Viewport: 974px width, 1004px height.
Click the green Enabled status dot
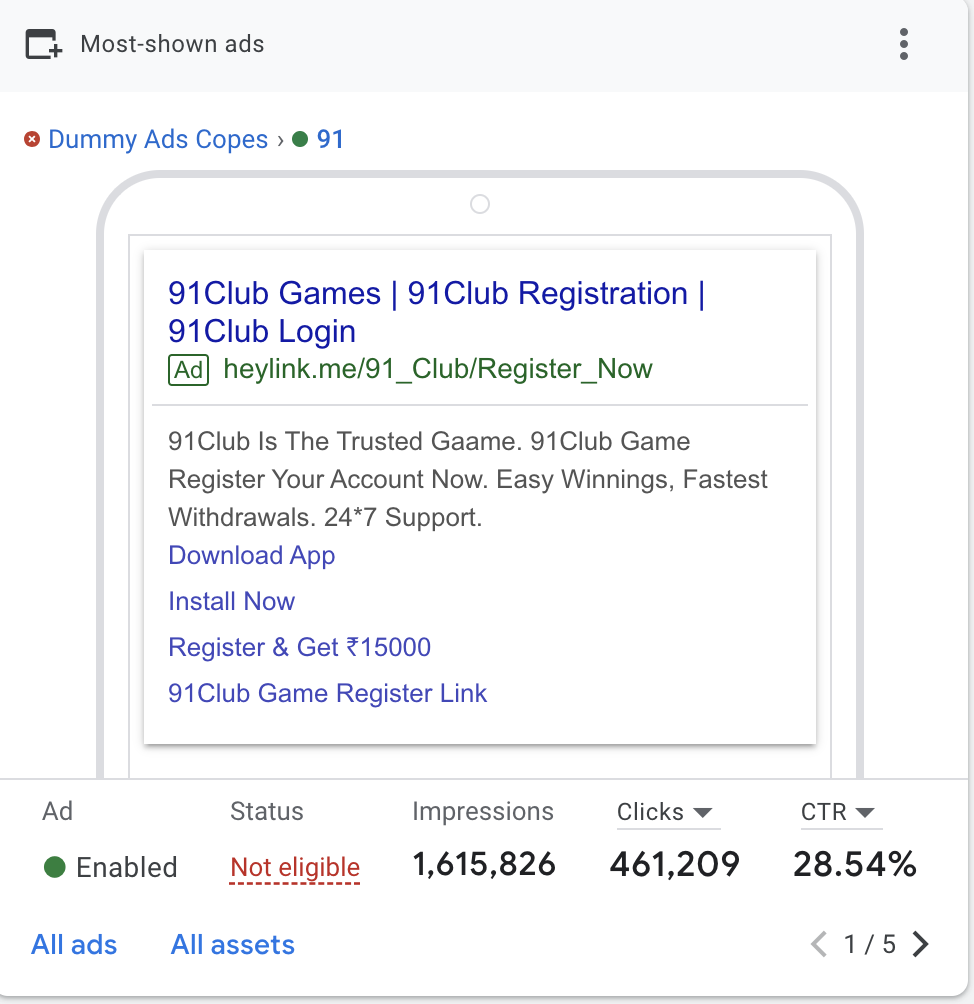[x=55, y=867]
